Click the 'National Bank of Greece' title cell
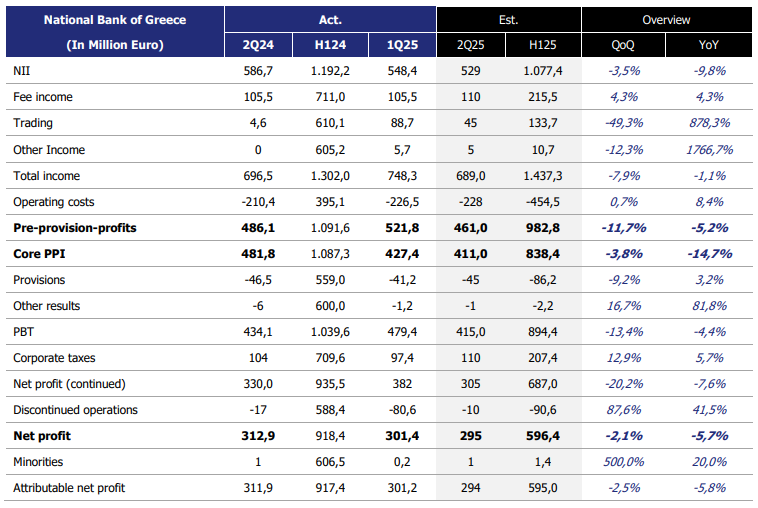Image resolution: width=758 pixels, height=508 pixels. click(x=113, y=19)
